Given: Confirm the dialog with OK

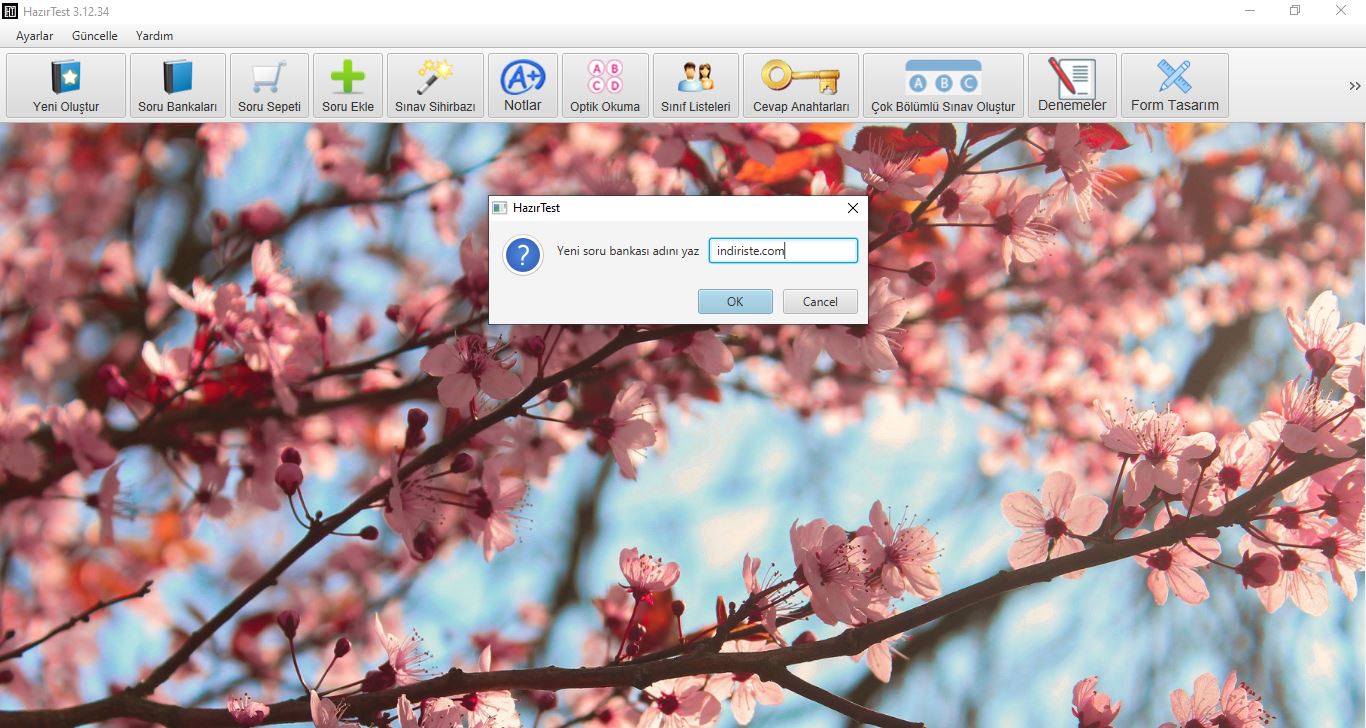Looking at the screenshot, I should (735, 302).
